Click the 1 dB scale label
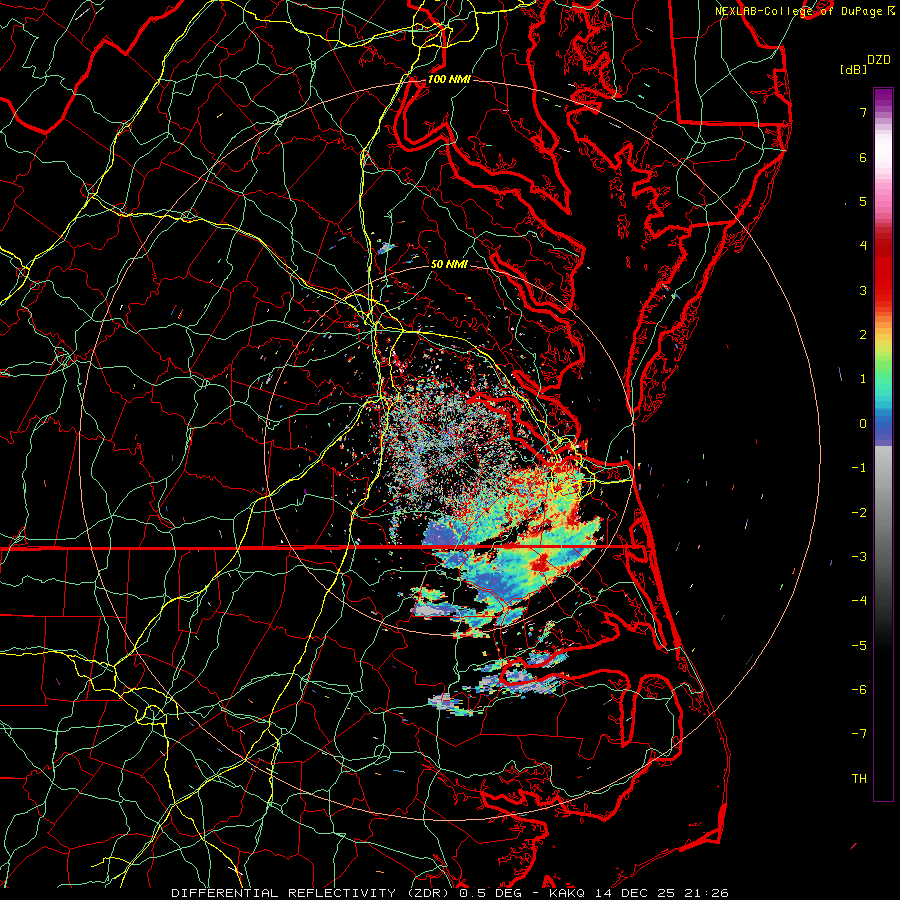900x900 pixels. [863, 379]
